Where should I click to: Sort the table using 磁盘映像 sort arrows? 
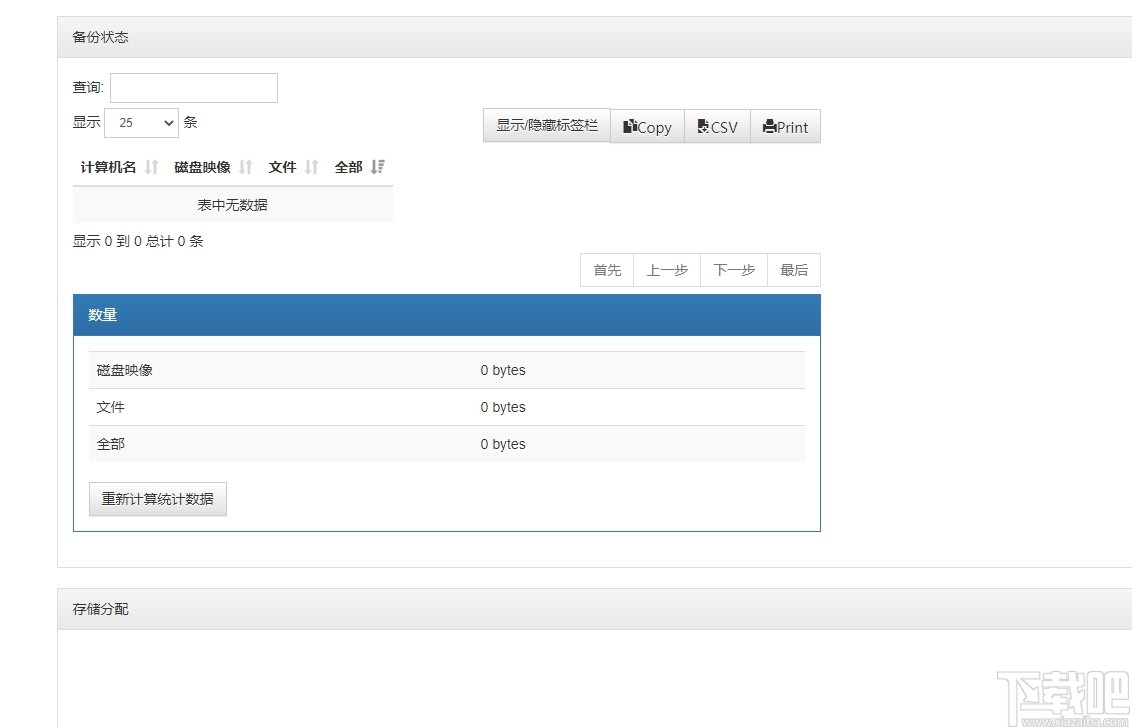click(x=246, y=167)
